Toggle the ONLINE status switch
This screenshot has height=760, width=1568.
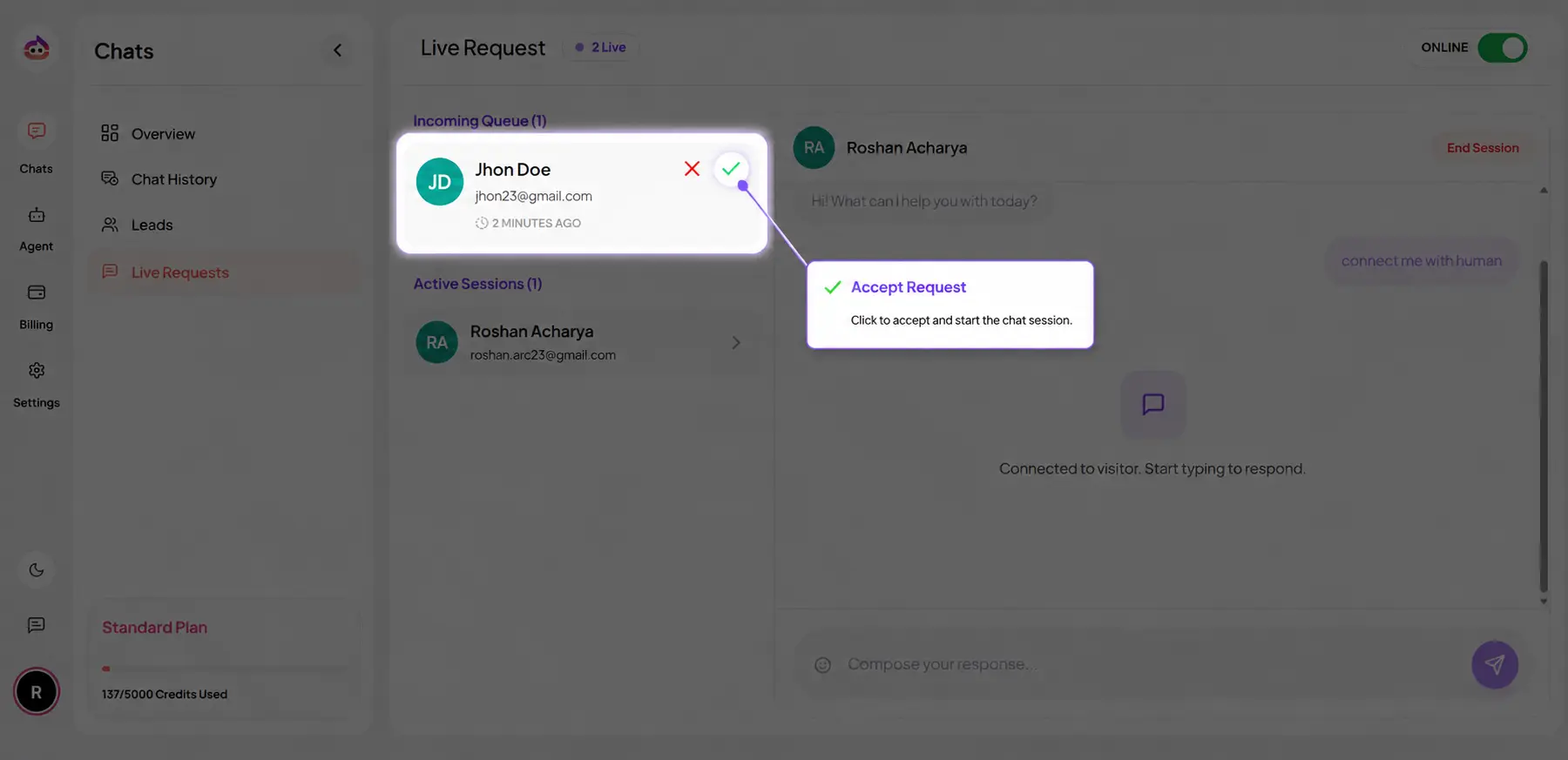coord(1503,48)
